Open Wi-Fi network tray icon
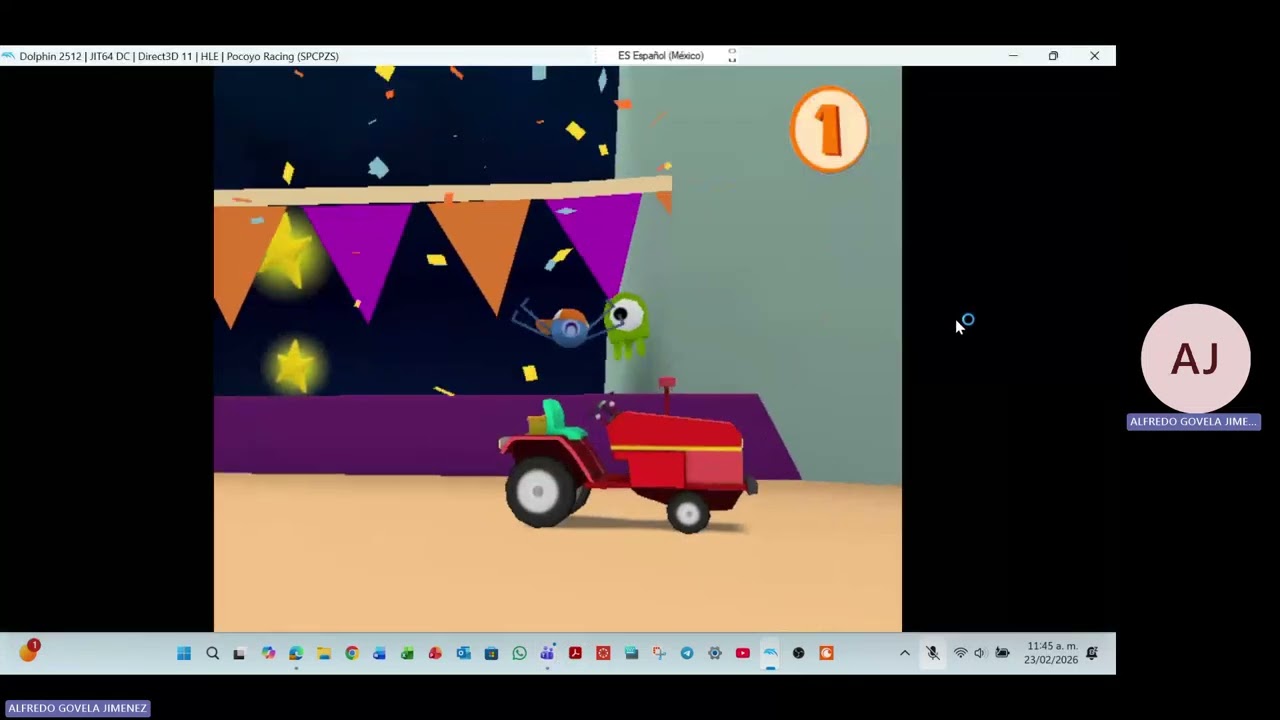The height and width of the screenshot is (720, 1280). click(x=960, y=653)
